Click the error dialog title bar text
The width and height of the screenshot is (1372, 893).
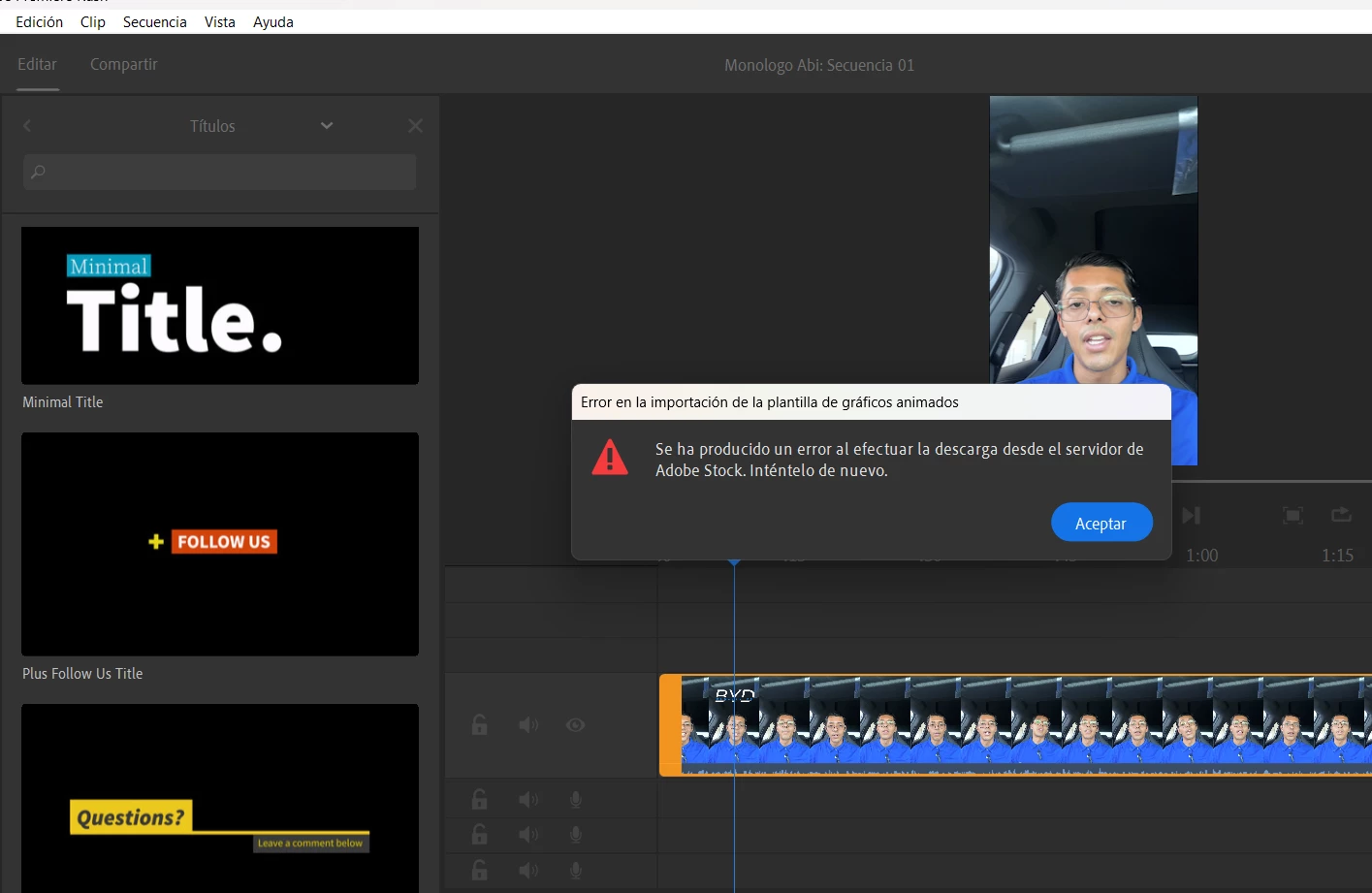point(770,402)
